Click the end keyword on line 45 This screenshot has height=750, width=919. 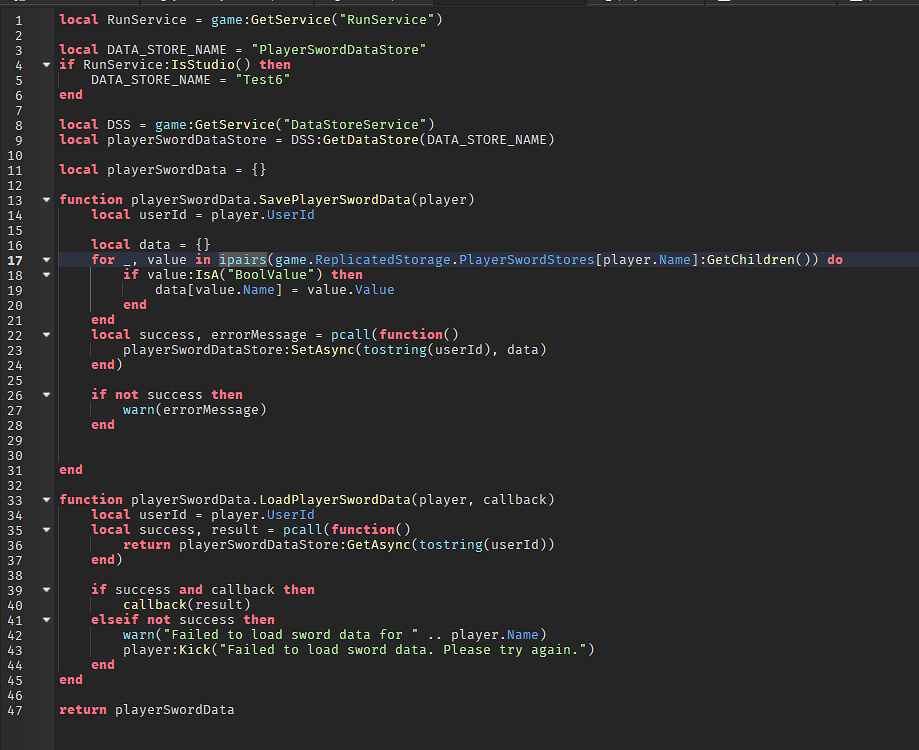71,680
